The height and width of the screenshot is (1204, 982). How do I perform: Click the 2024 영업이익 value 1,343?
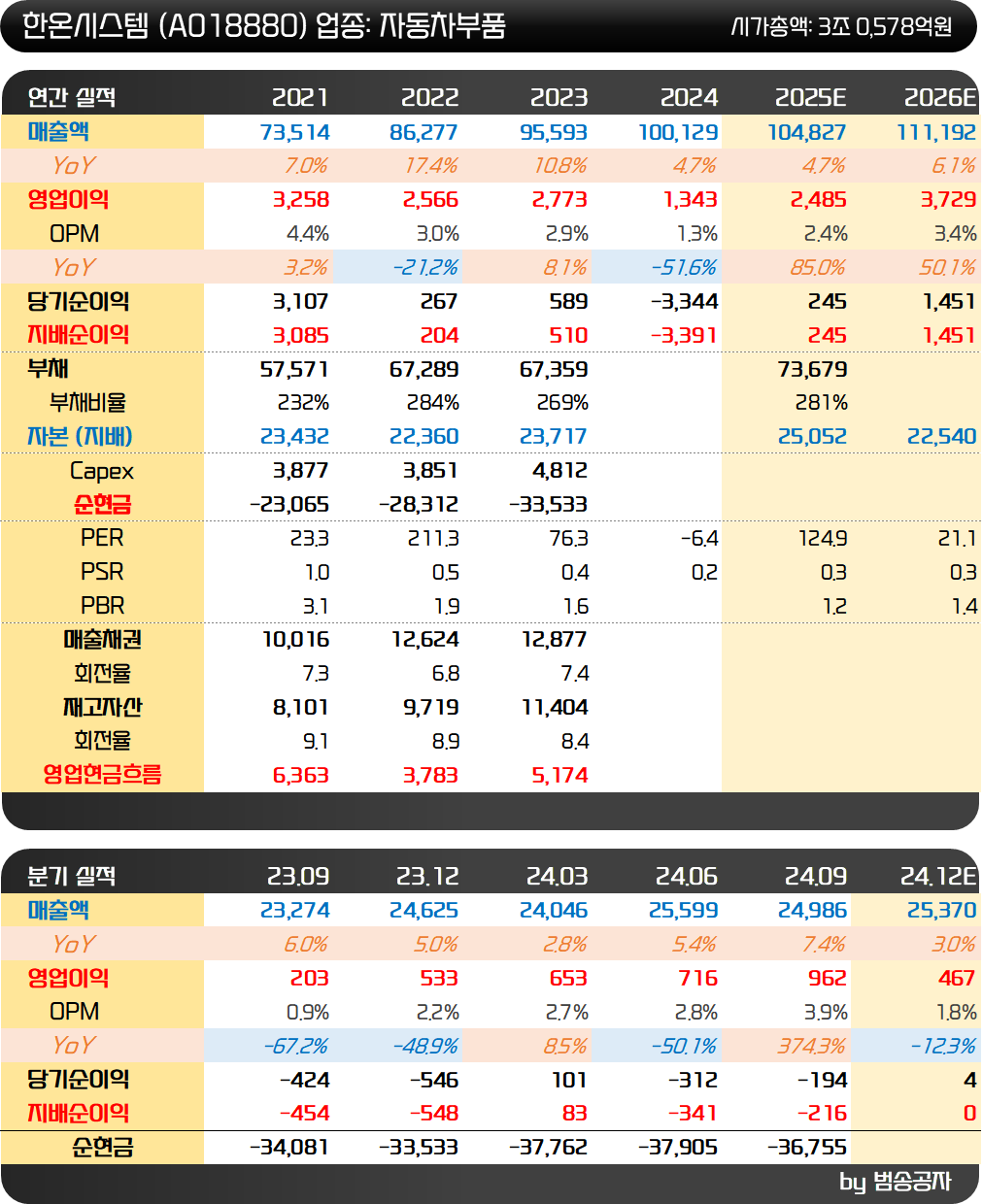[x=691, y=200]
